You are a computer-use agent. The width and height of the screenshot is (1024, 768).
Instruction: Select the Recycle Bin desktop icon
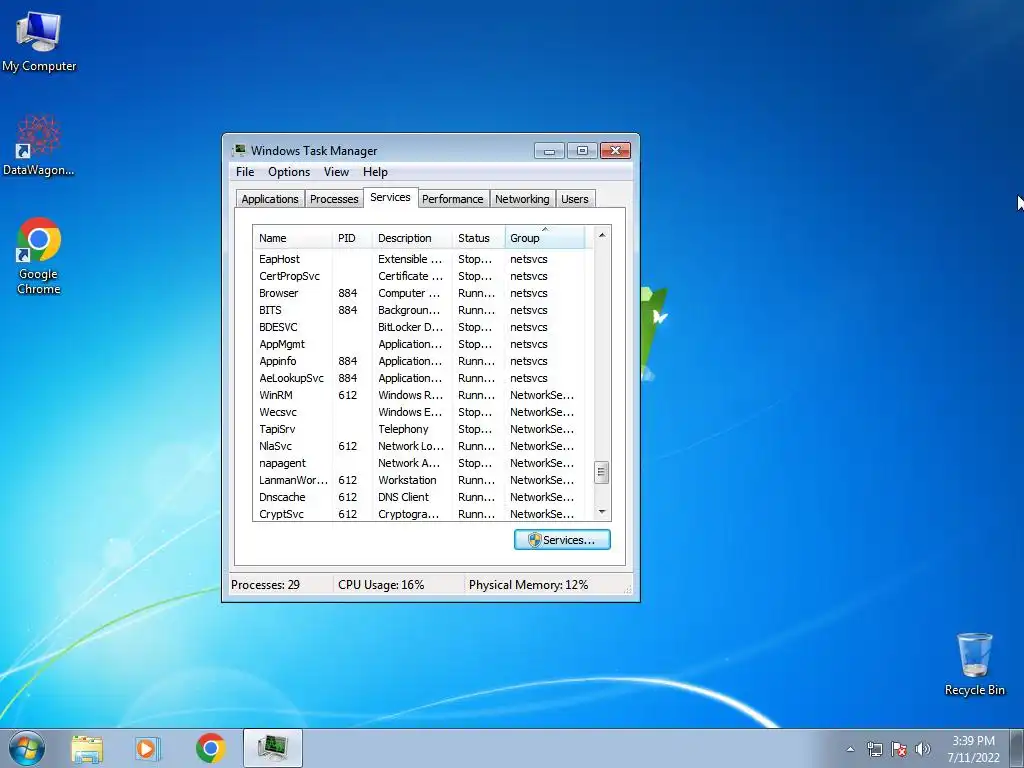[974, 664]
